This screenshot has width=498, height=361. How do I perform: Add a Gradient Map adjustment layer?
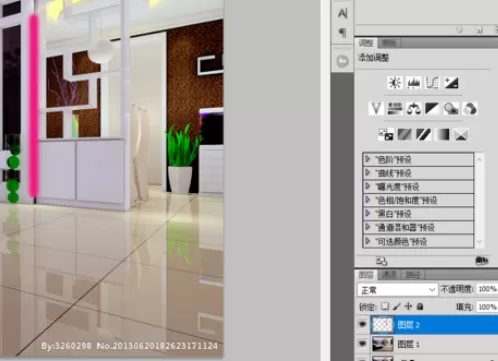pyautogui.click(x=442, y=135)
